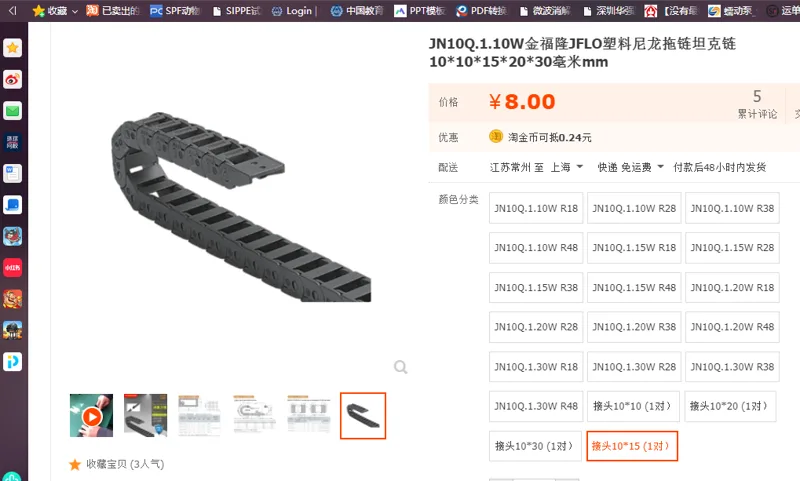Expand the 上海 destination dropdown
This screenshot has width=800, height=481.
[566, 167]
